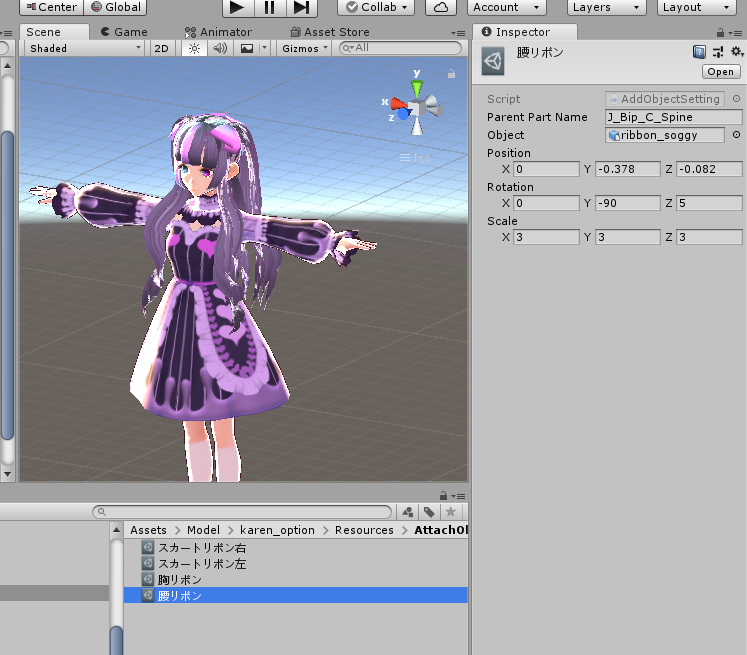Toggle scene audio speaker icon
The width and height of the screenshot is (747, 655).
pyautogui.click(x=220, y=48)
